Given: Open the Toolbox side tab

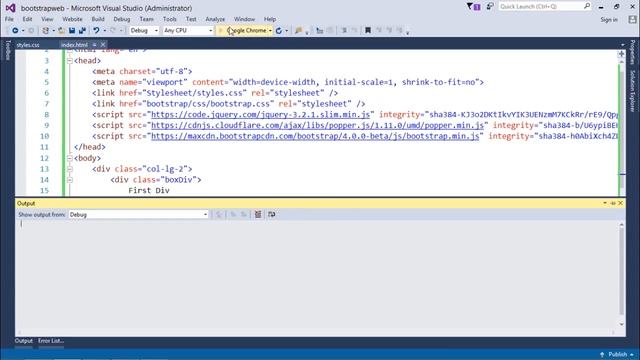Looking at the screenshot, I should 7,50.
